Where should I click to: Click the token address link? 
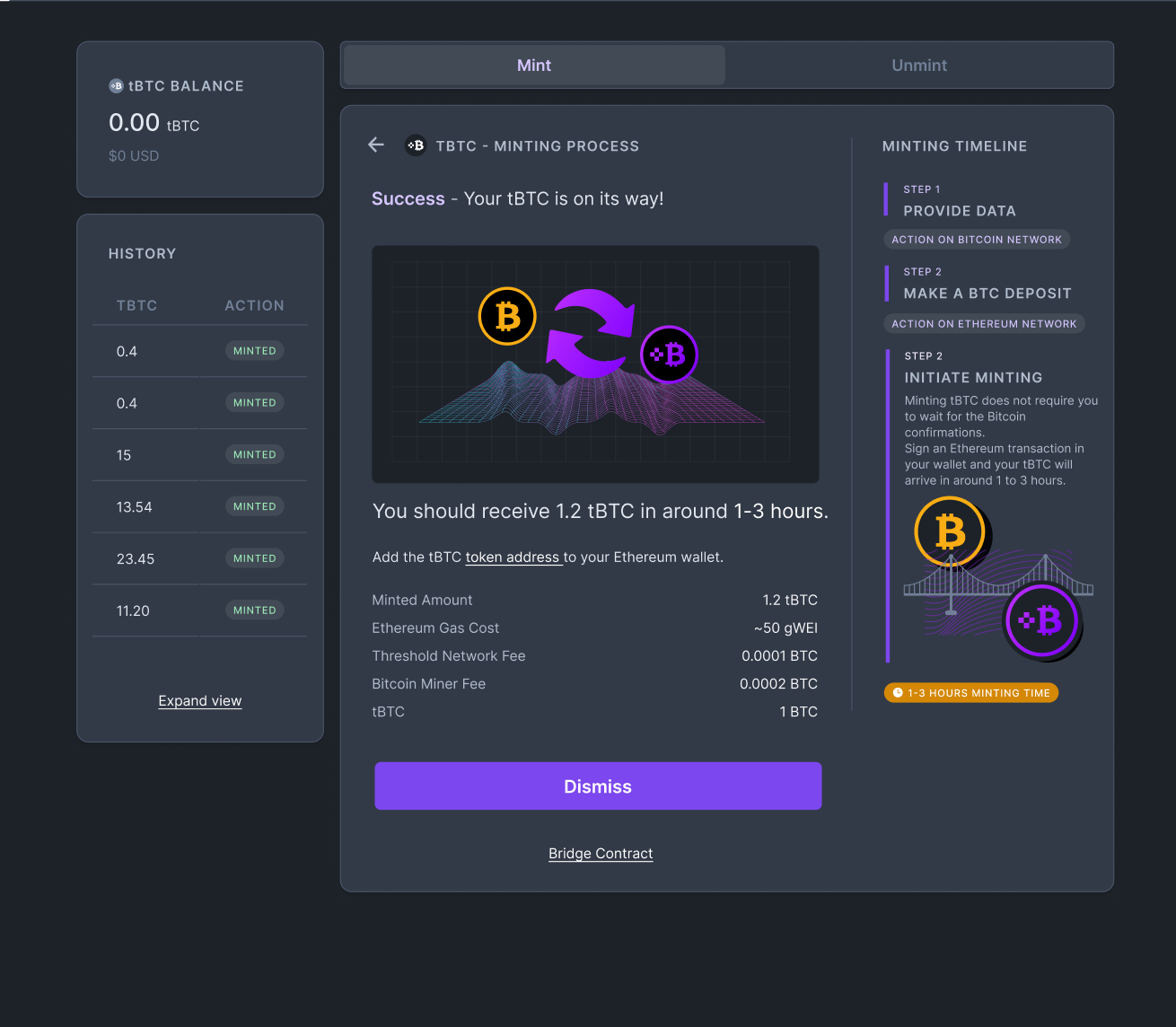(513, 557)
